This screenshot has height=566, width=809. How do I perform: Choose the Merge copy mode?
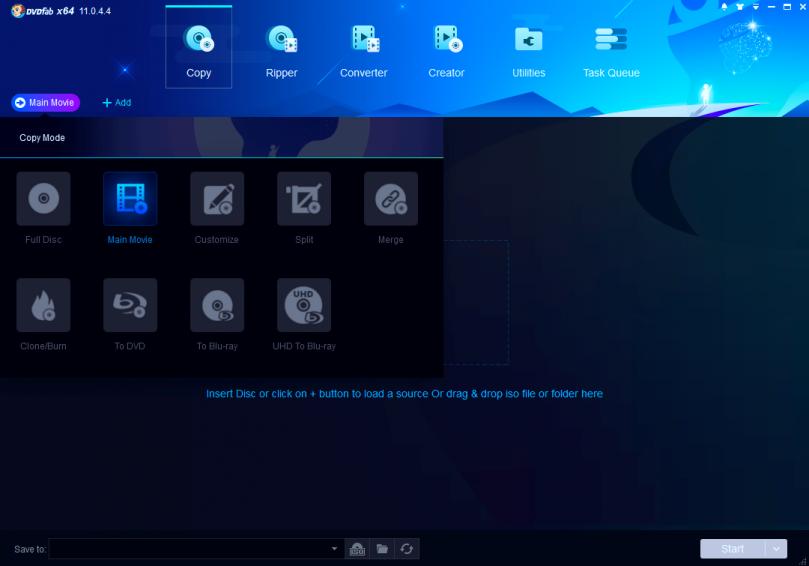coord(391,199)
